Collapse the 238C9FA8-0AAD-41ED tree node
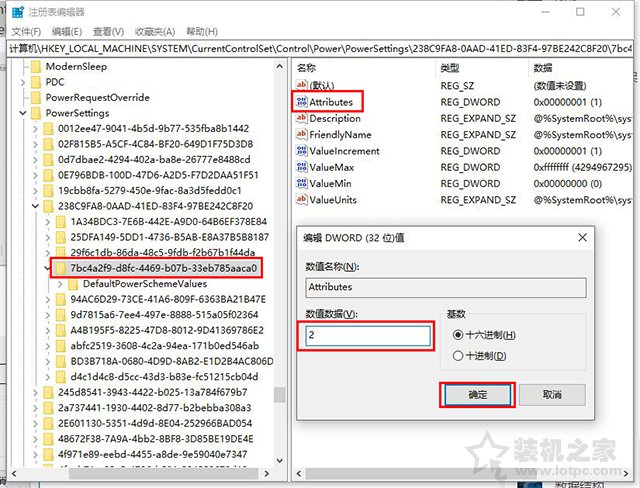 36,206
